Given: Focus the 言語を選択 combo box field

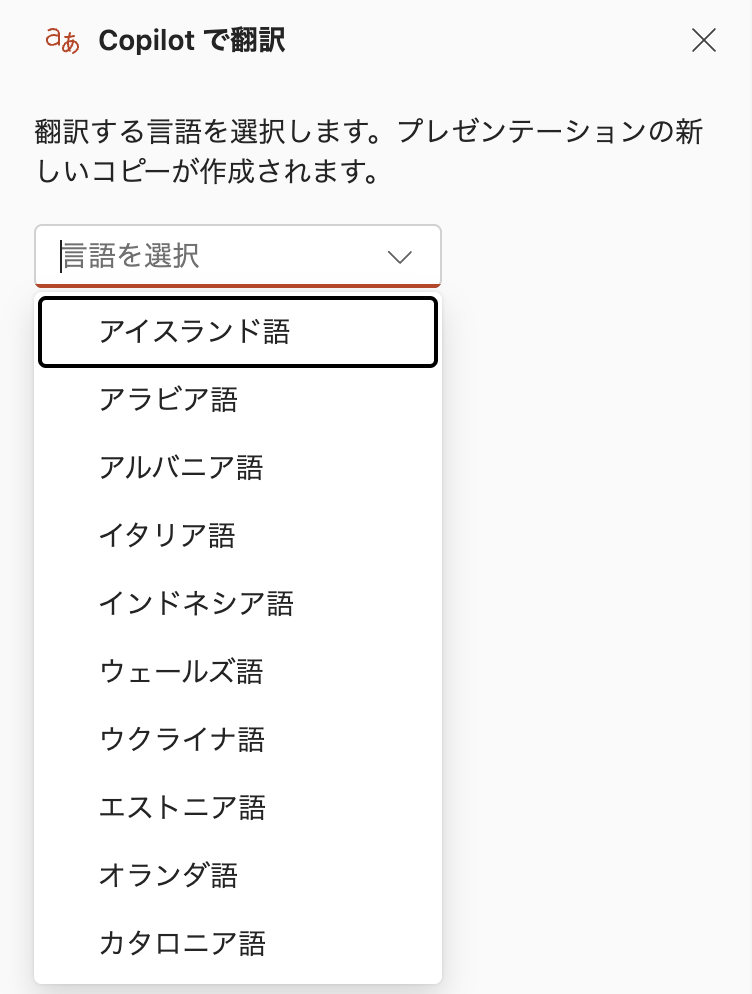Looking at the screenshot, I should click(x=210, y=256).
